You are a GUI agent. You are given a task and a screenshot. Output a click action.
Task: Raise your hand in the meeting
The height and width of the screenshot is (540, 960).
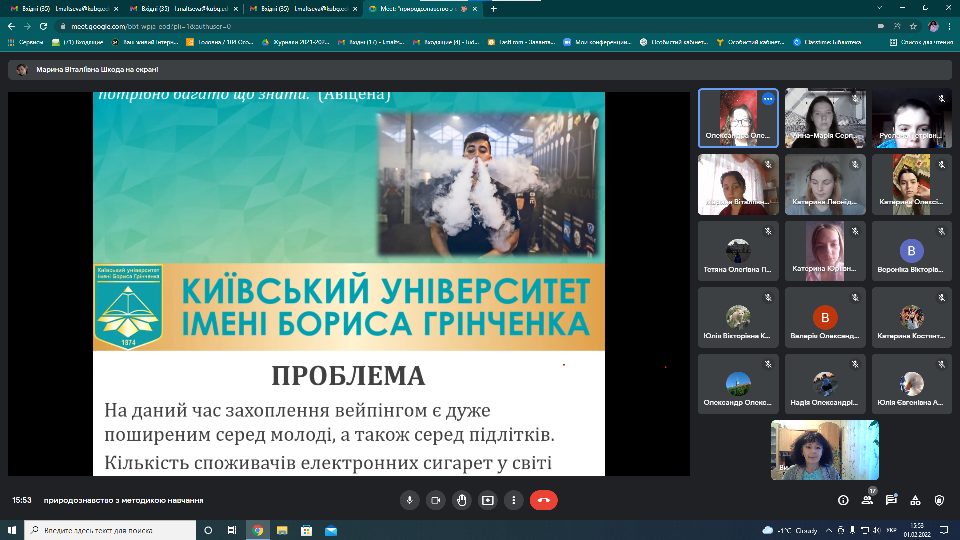click(x=461, y=500)
